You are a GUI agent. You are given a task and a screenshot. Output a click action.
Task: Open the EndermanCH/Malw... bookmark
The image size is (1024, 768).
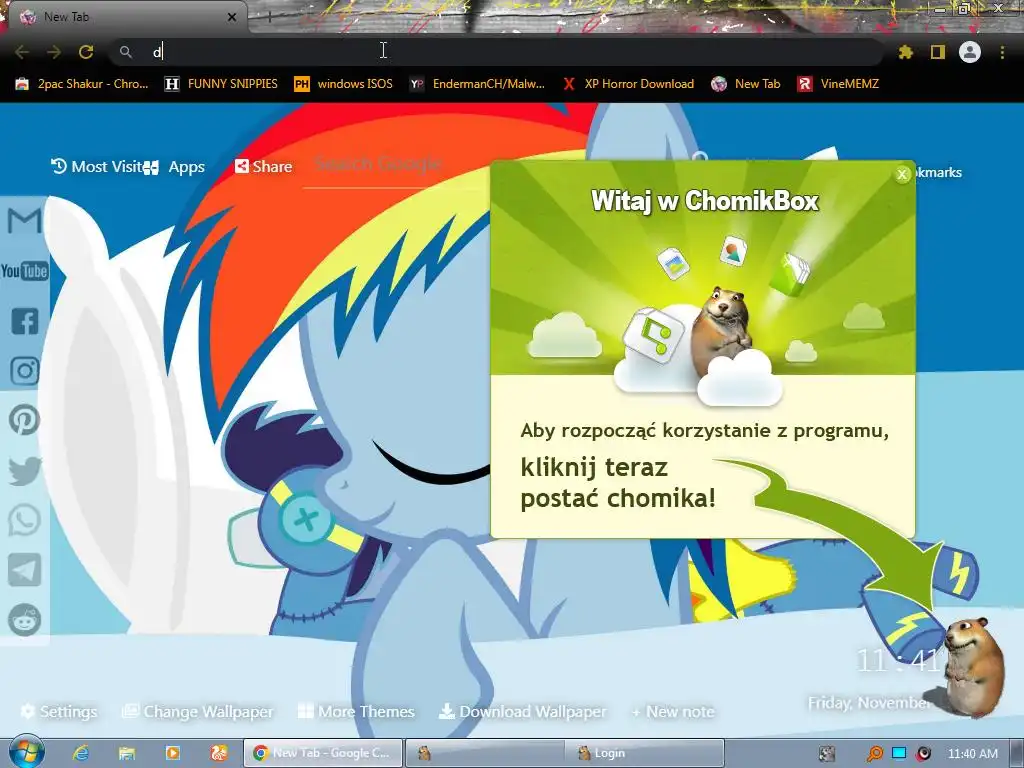coord(477,84)
